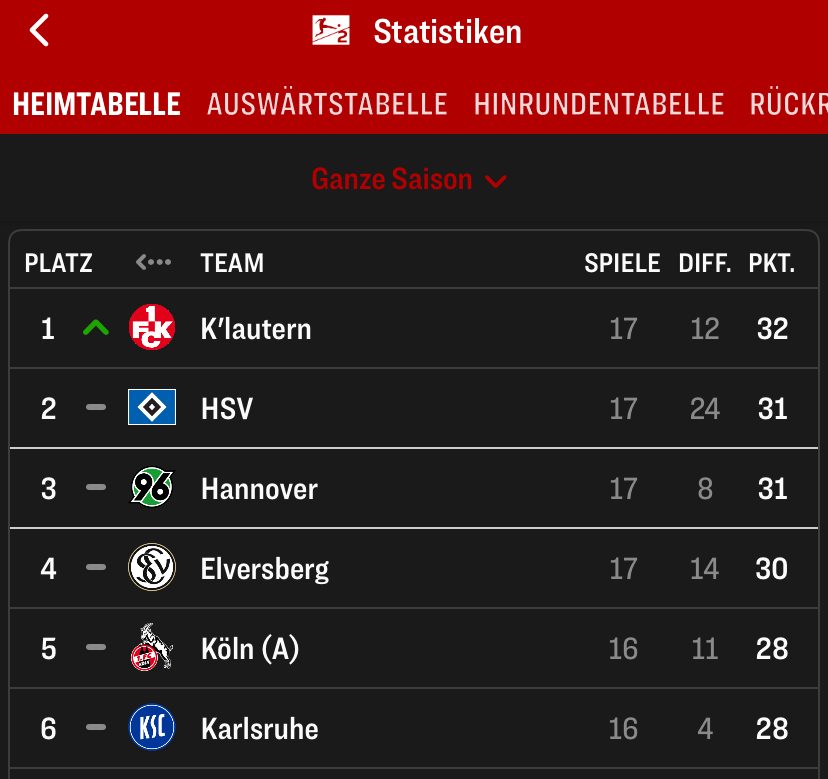
Task: Sort by the PKT. column header
Action: pyautogui.click(x=771, y=263)
